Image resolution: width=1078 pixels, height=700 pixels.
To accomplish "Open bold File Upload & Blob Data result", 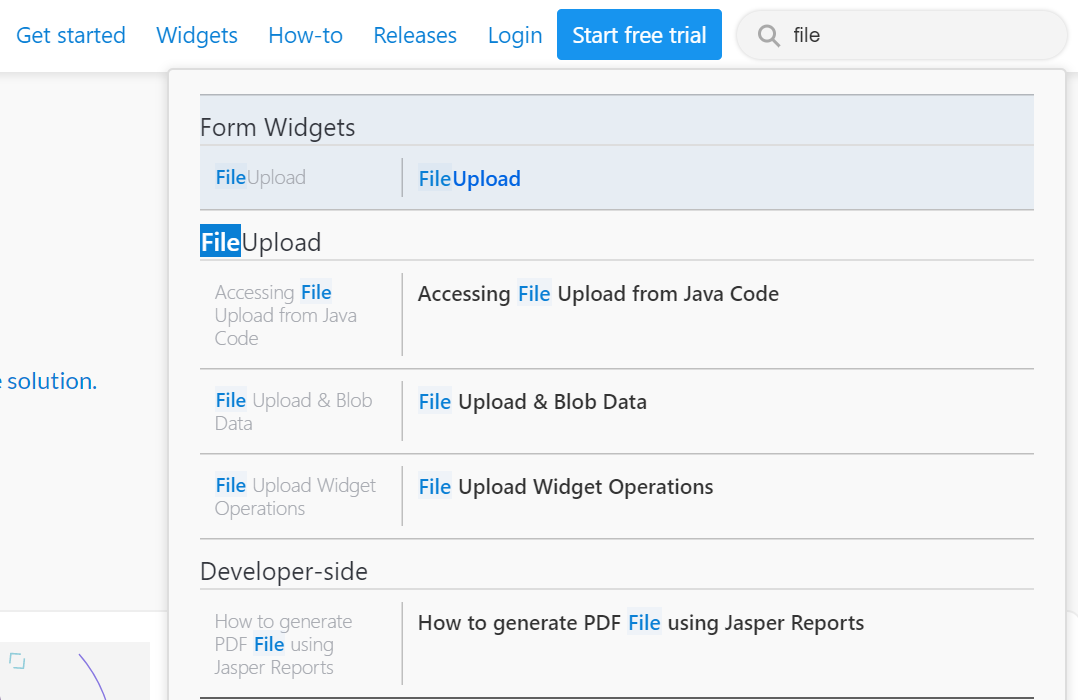I will pyautogui.click(x=532, y=402).
